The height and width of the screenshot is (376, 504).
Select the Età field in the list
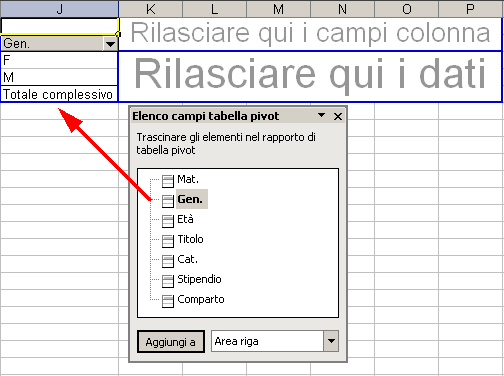point(185,219)
